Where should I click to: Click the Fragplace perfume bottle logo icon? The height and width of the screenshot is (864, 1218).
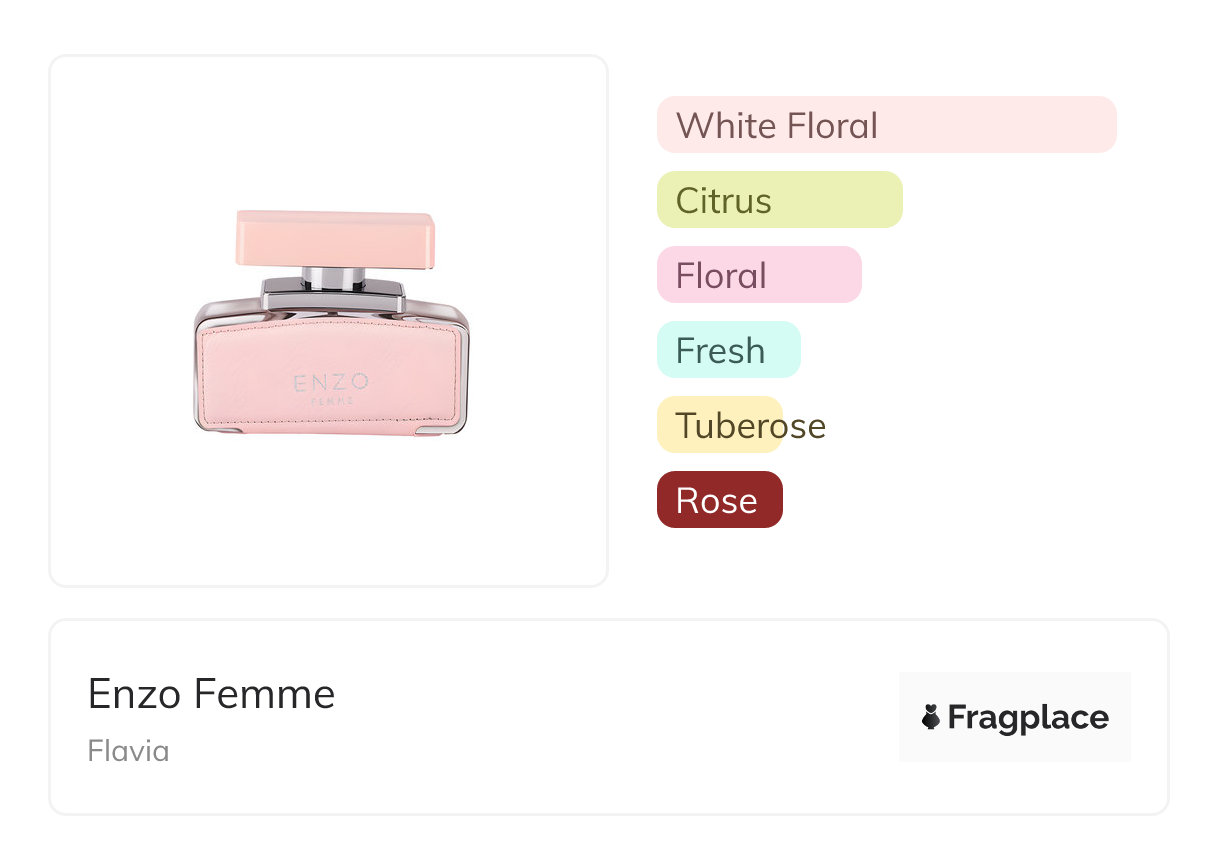[931, 717]
